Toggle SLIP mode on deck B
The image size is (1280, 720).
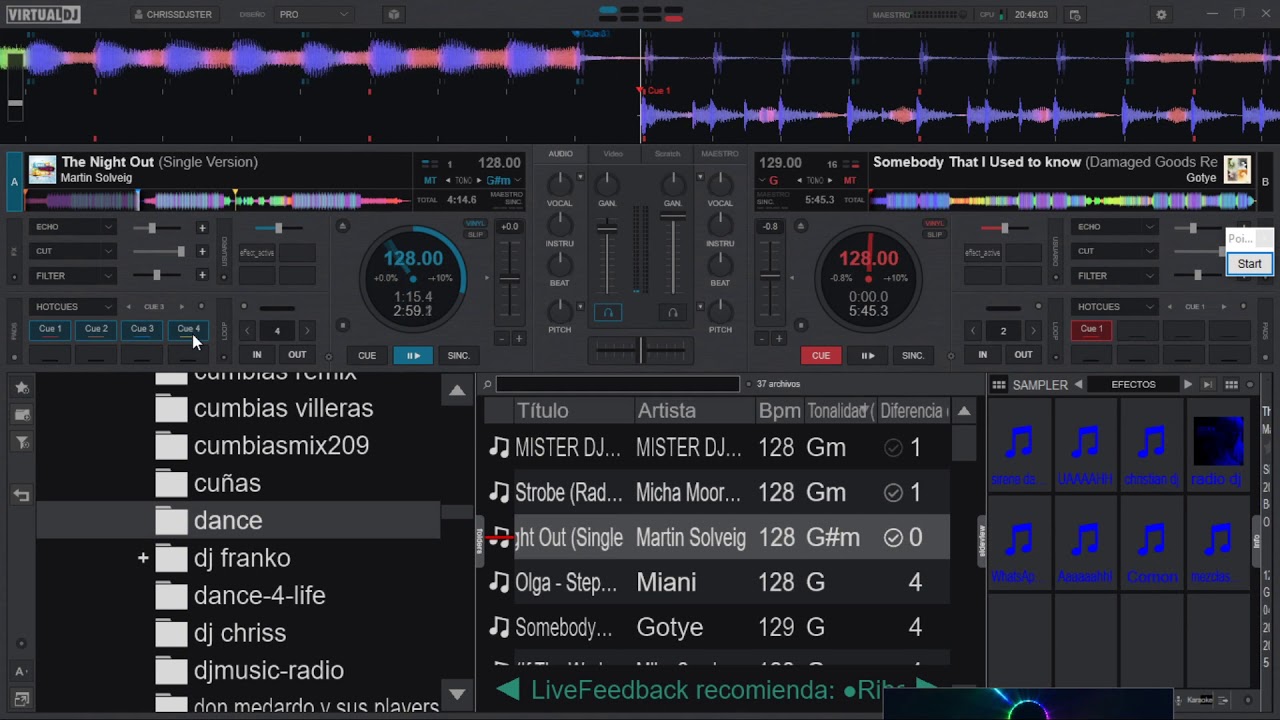[934, 234]
